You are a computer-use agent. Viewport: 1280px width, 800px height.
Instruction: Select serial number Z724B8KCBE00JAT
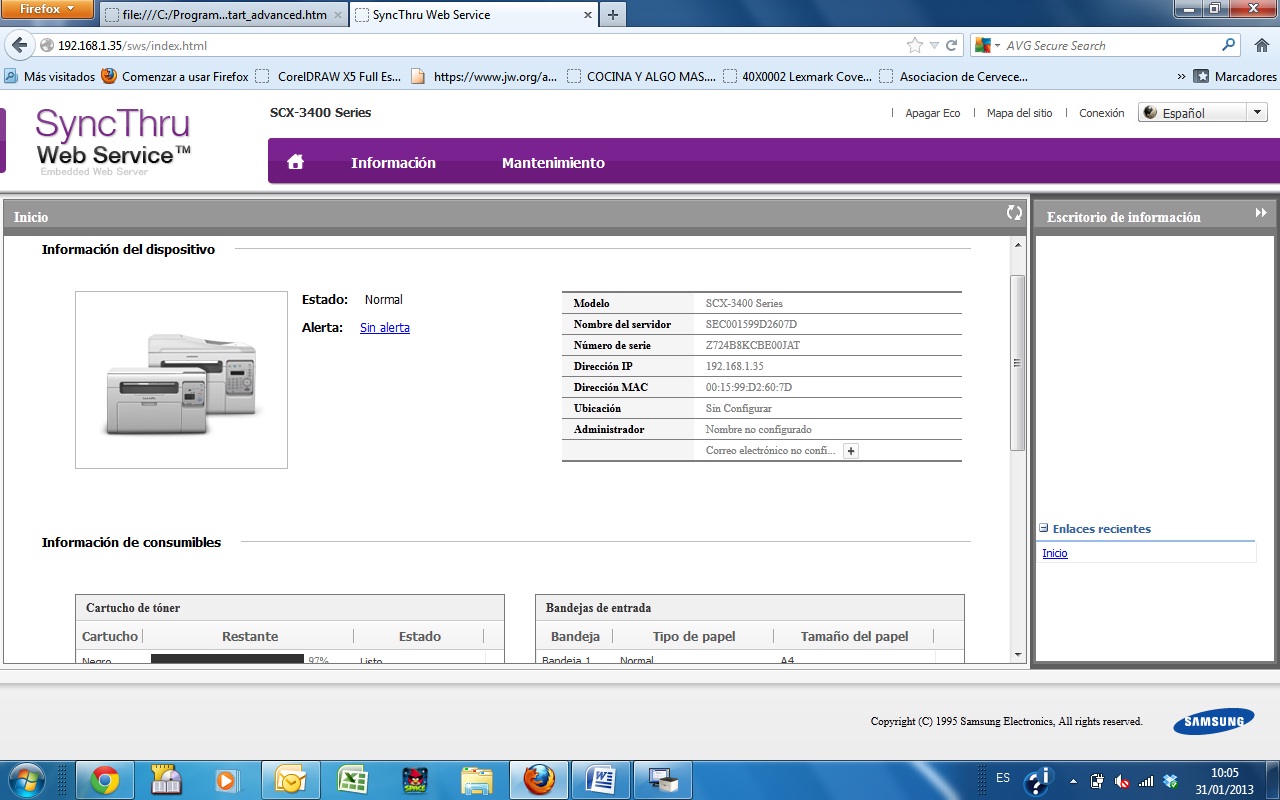tap(752, 345)
